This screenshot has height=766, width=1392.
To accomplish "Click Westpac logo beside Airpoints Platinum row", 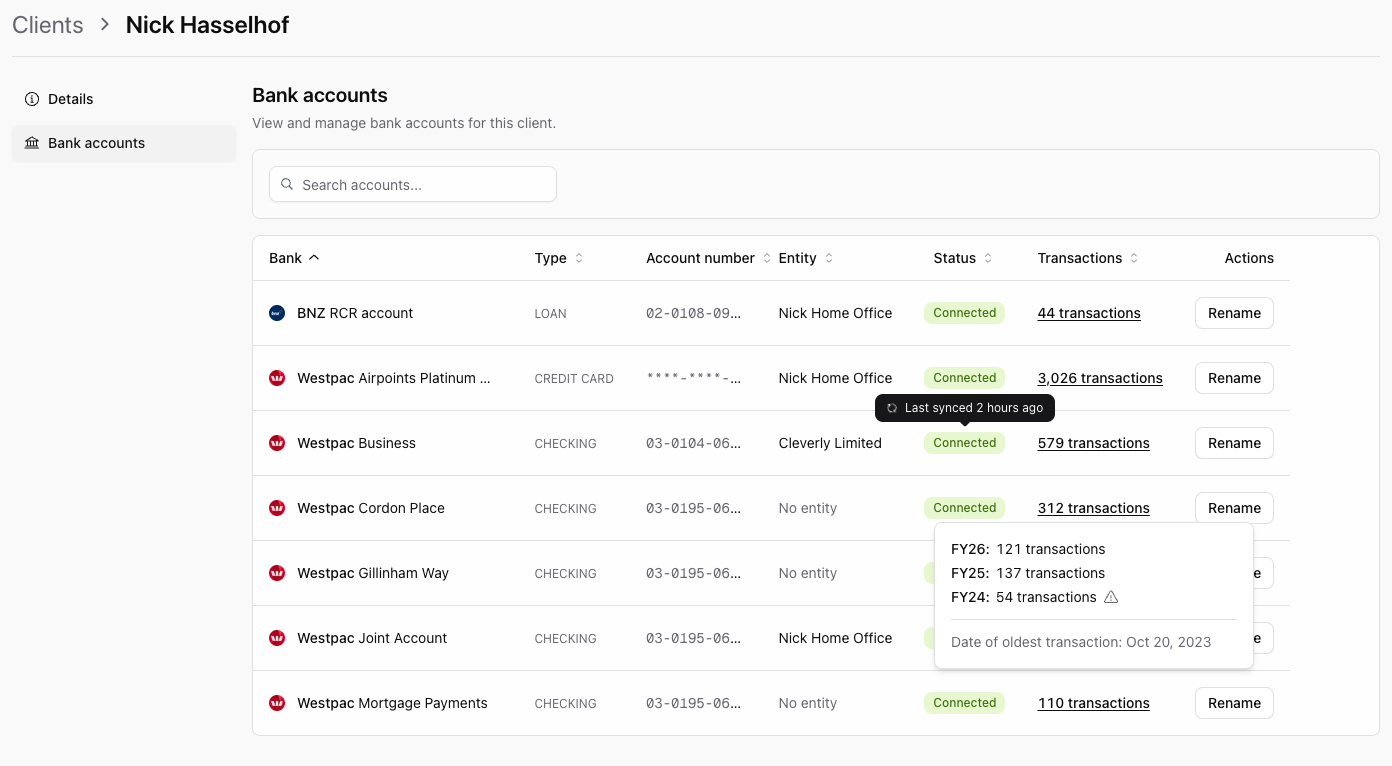I will (x=277, y=378).
